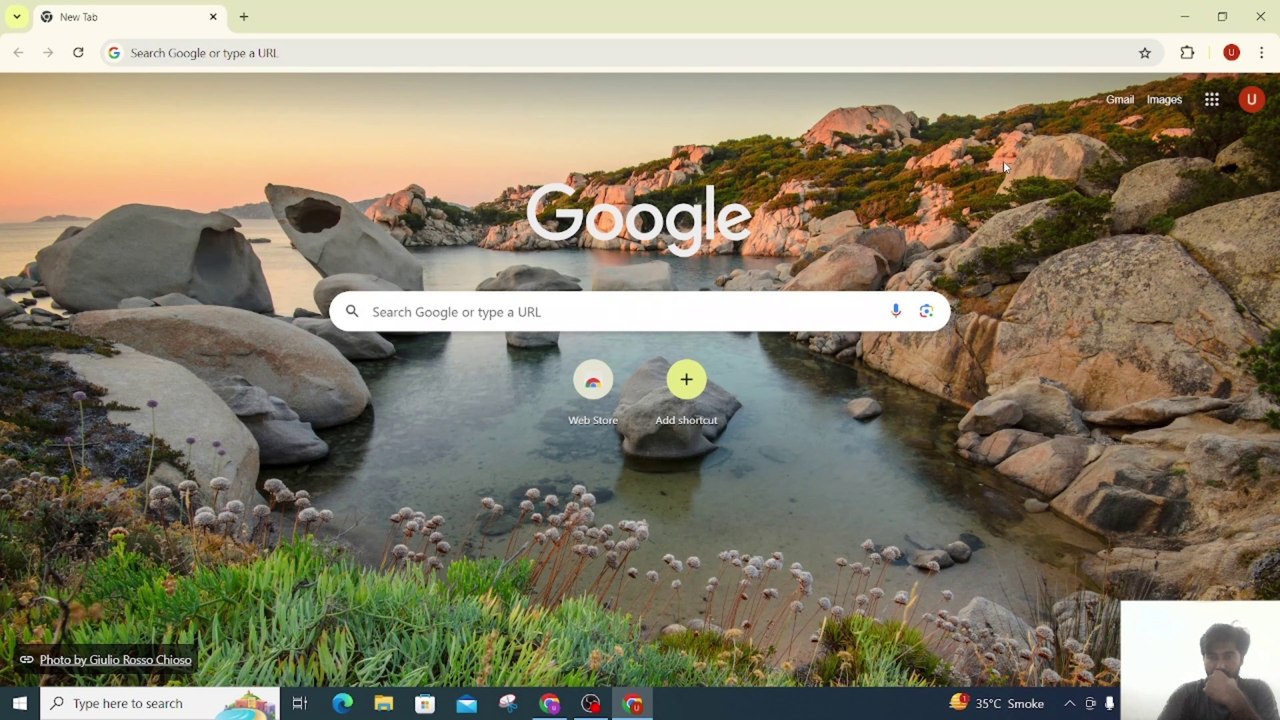Image resolution: width=1280 pixels, height=720 pixels.
Task: Open the Extensions puzzle icon
Action: coord(1187,53)
